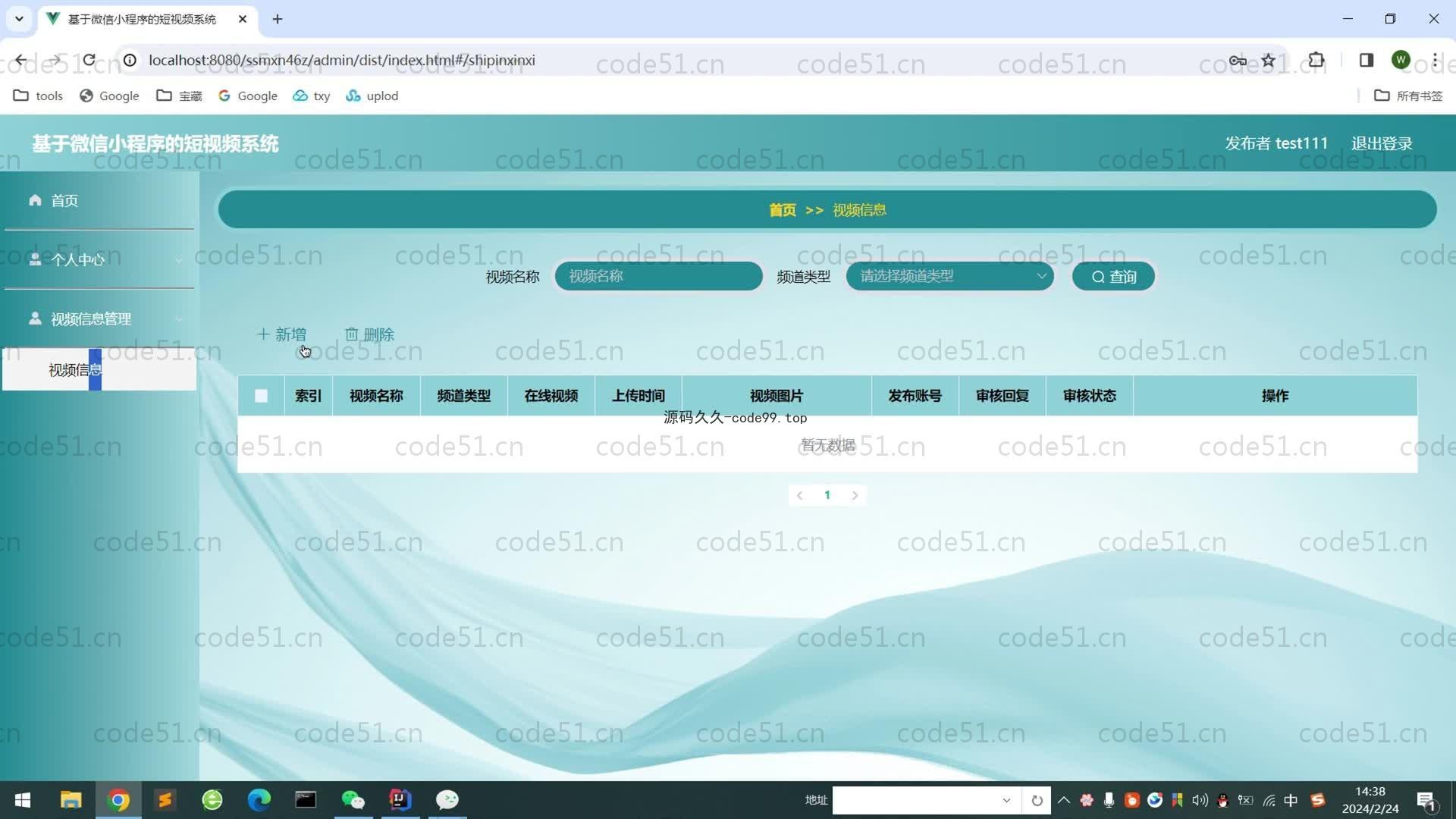Reload the page with the refresh icon
Screen dimensions: 1456x819
click(x=89, y=60)
